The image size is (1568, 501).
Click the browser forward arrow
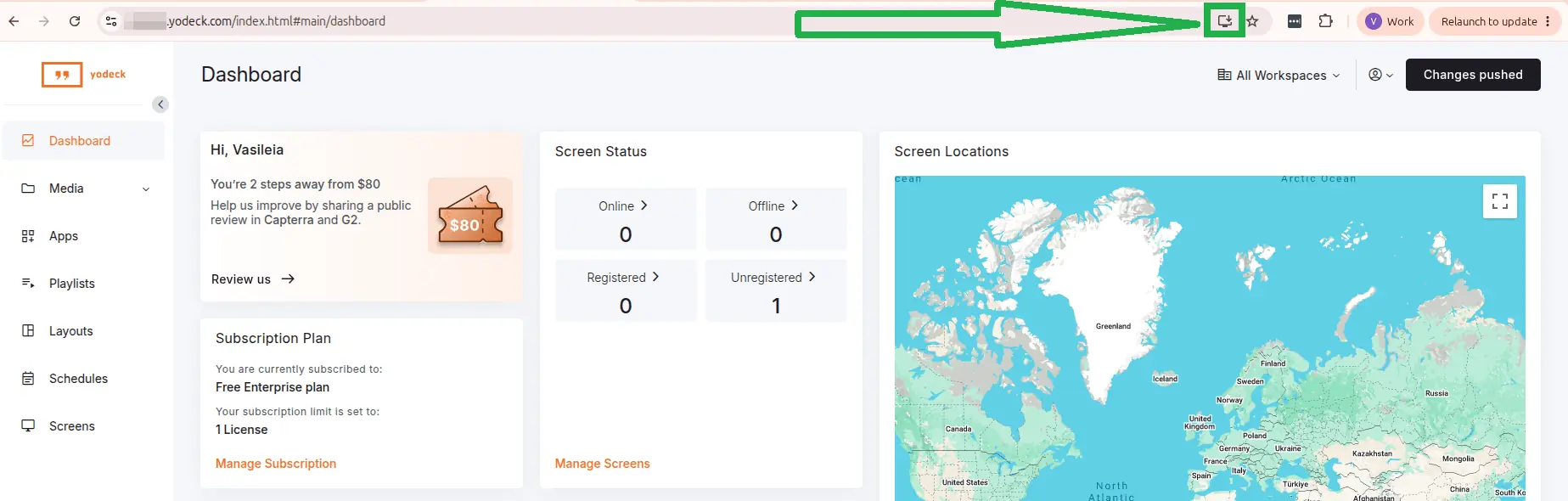[x=44, y=21]
